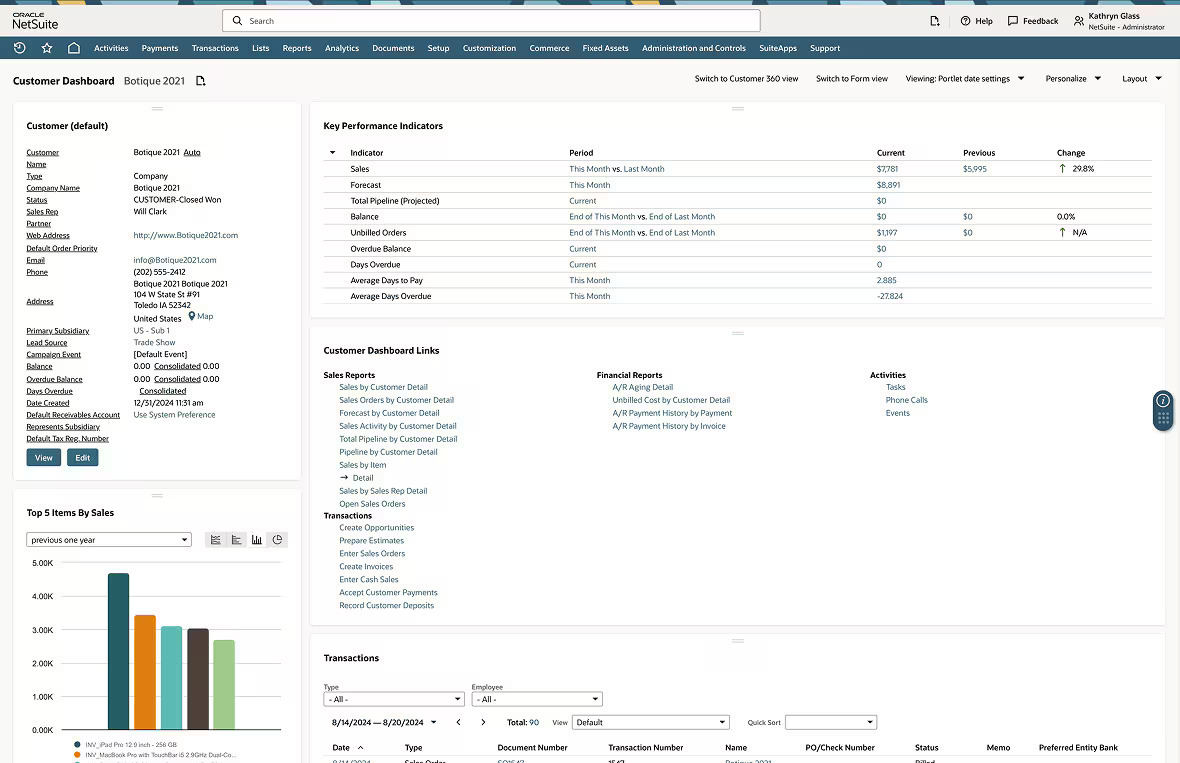
Task: Switch Top 5 Items chart to pie chart
Action: tap(277, 540)
